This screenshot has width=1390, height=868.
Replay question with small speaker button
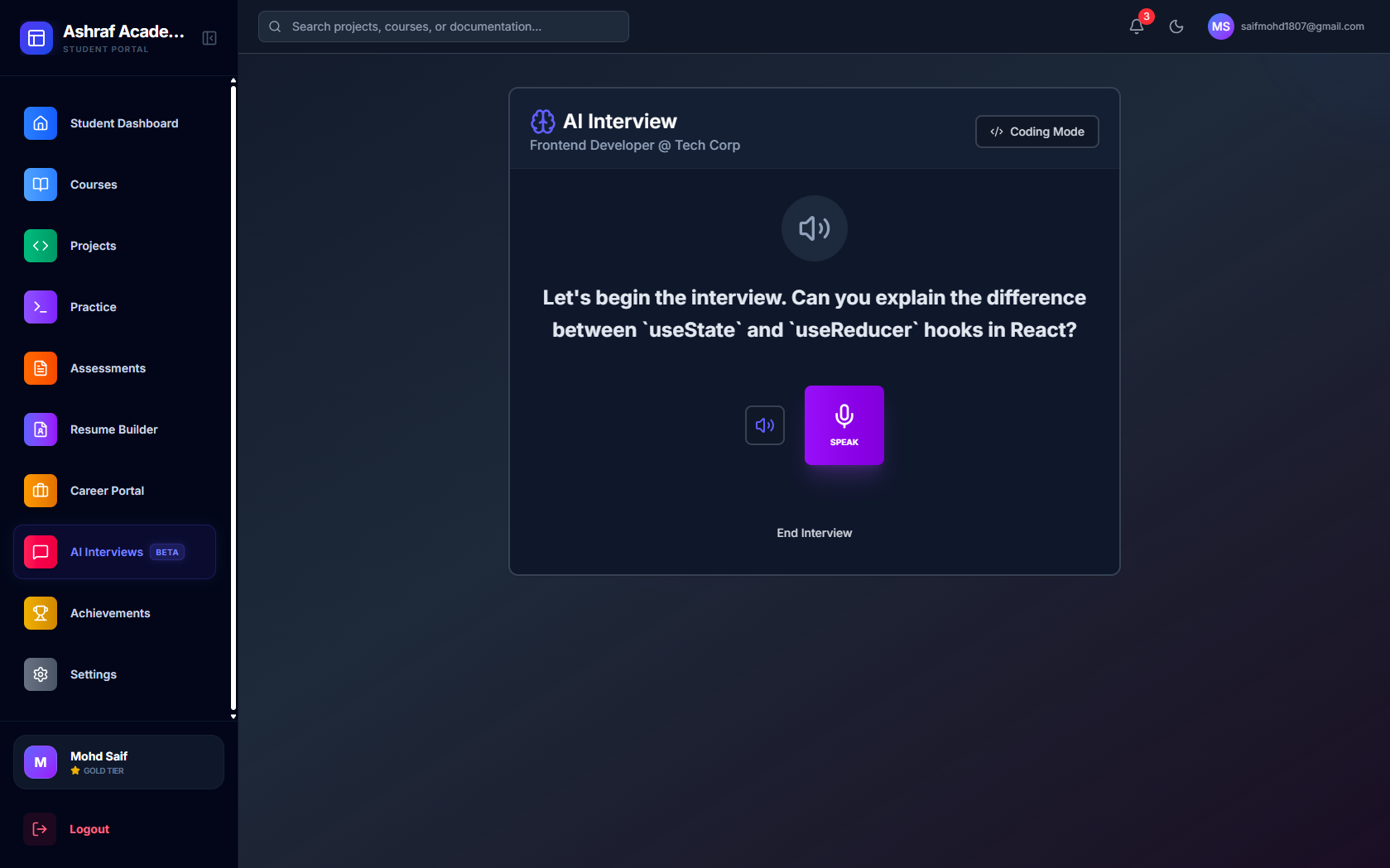[765, 425]
